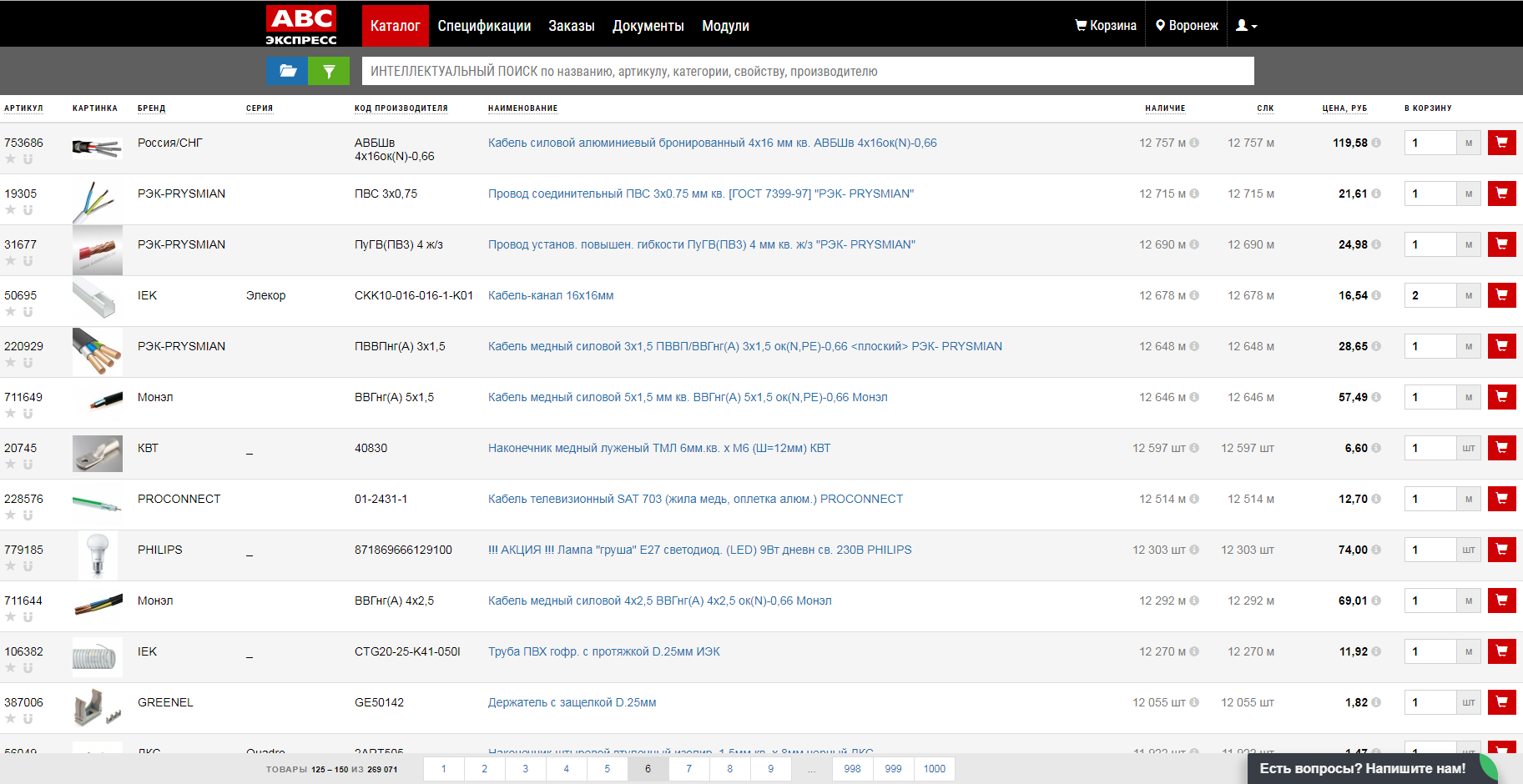Open the Корзина cart in header
The width and height of the screenshot is (1523, 784).
[1106, 25]
